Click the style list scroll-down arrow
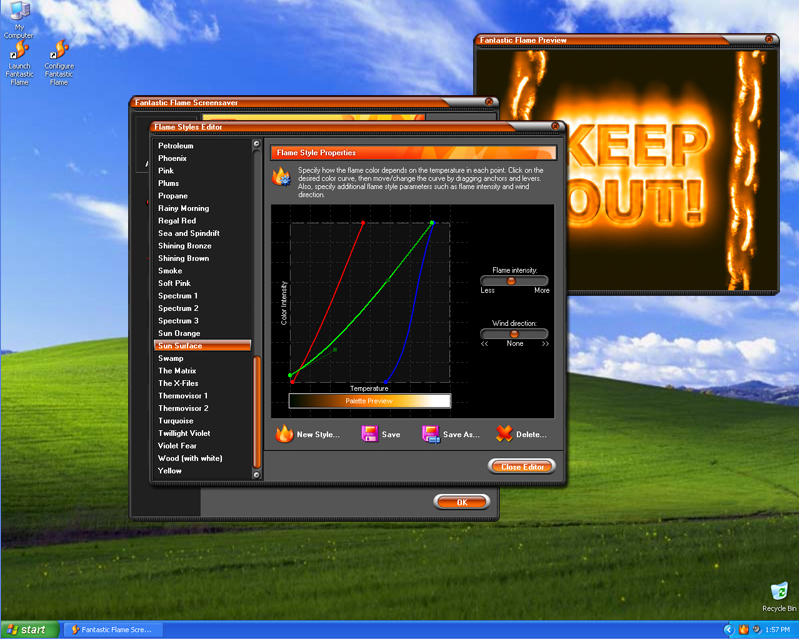 point(257,475)
